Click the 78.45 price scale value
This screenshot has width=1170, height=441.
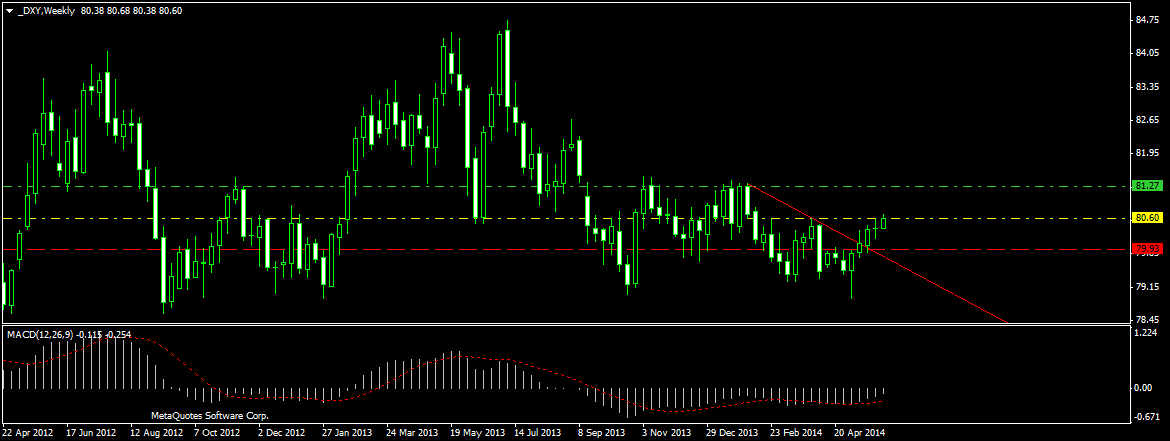(x=1146, y=319)
